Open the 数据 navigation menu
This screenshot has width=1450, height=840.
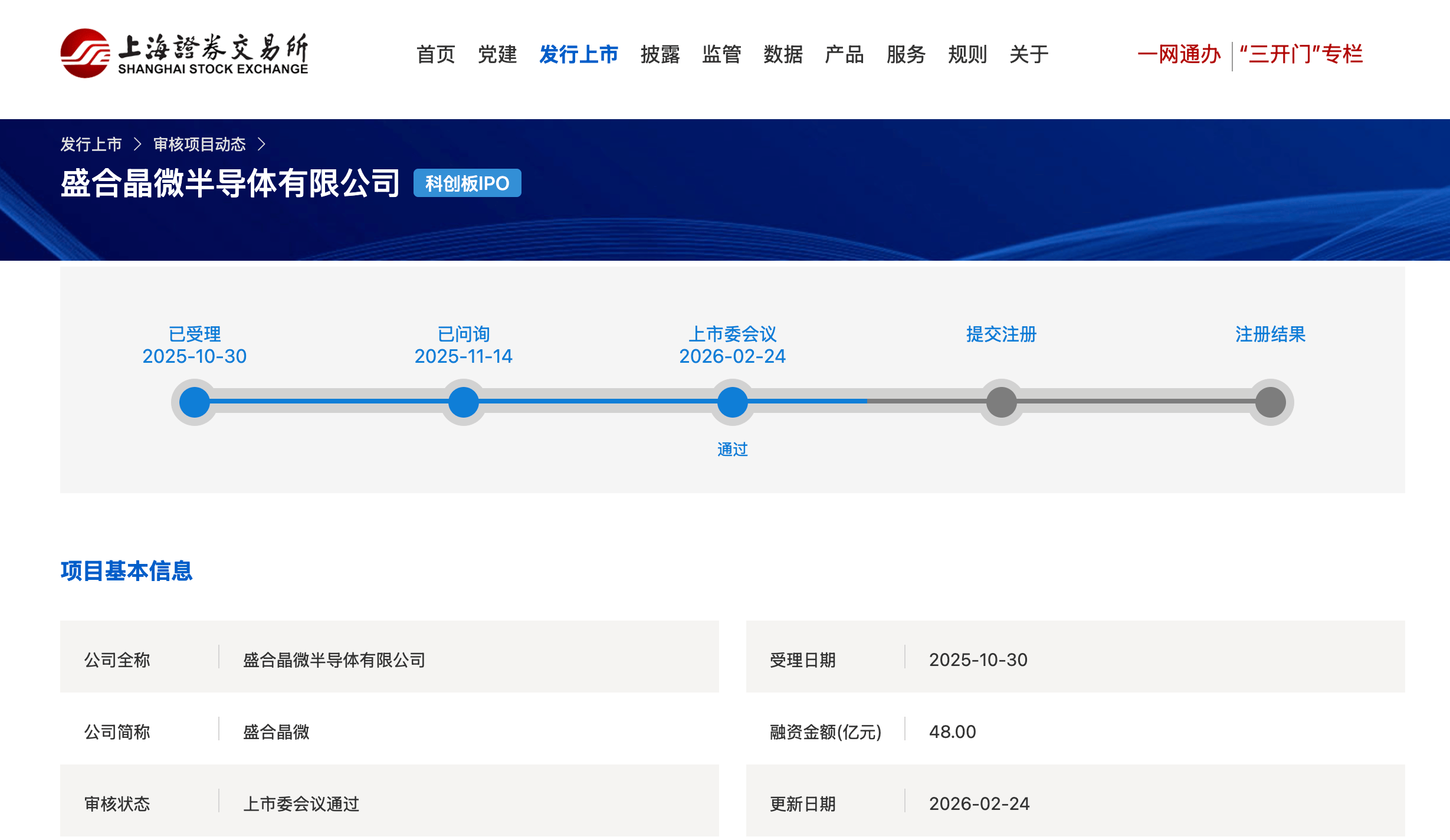click(783, 54)
